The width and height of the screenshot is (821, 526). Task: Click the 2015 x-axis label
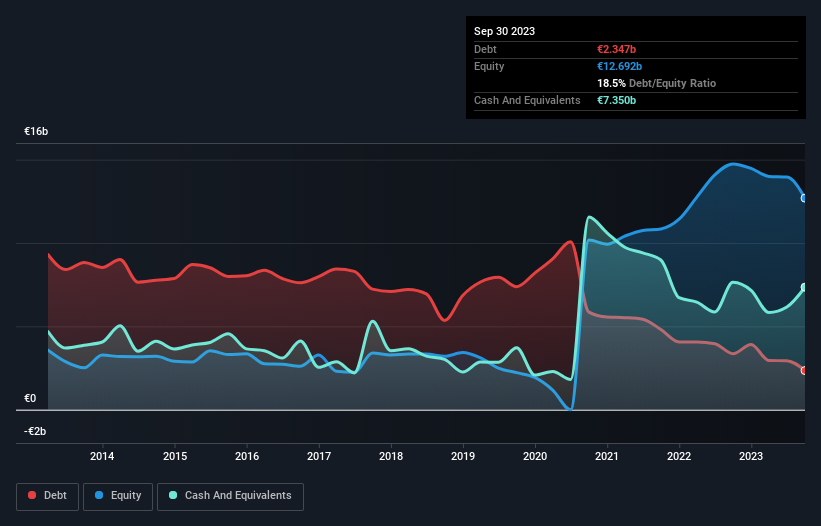[x=175, y=456]
